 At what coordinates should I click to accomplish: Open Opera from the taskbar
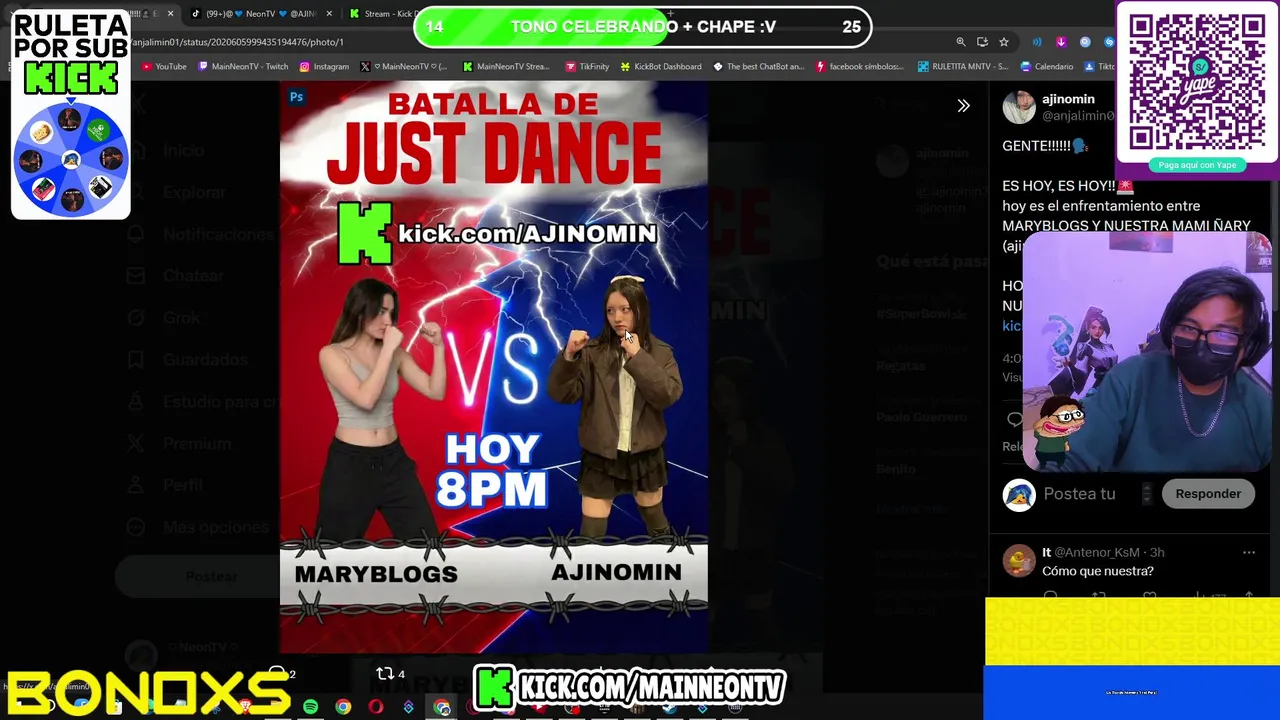point(376,707)
